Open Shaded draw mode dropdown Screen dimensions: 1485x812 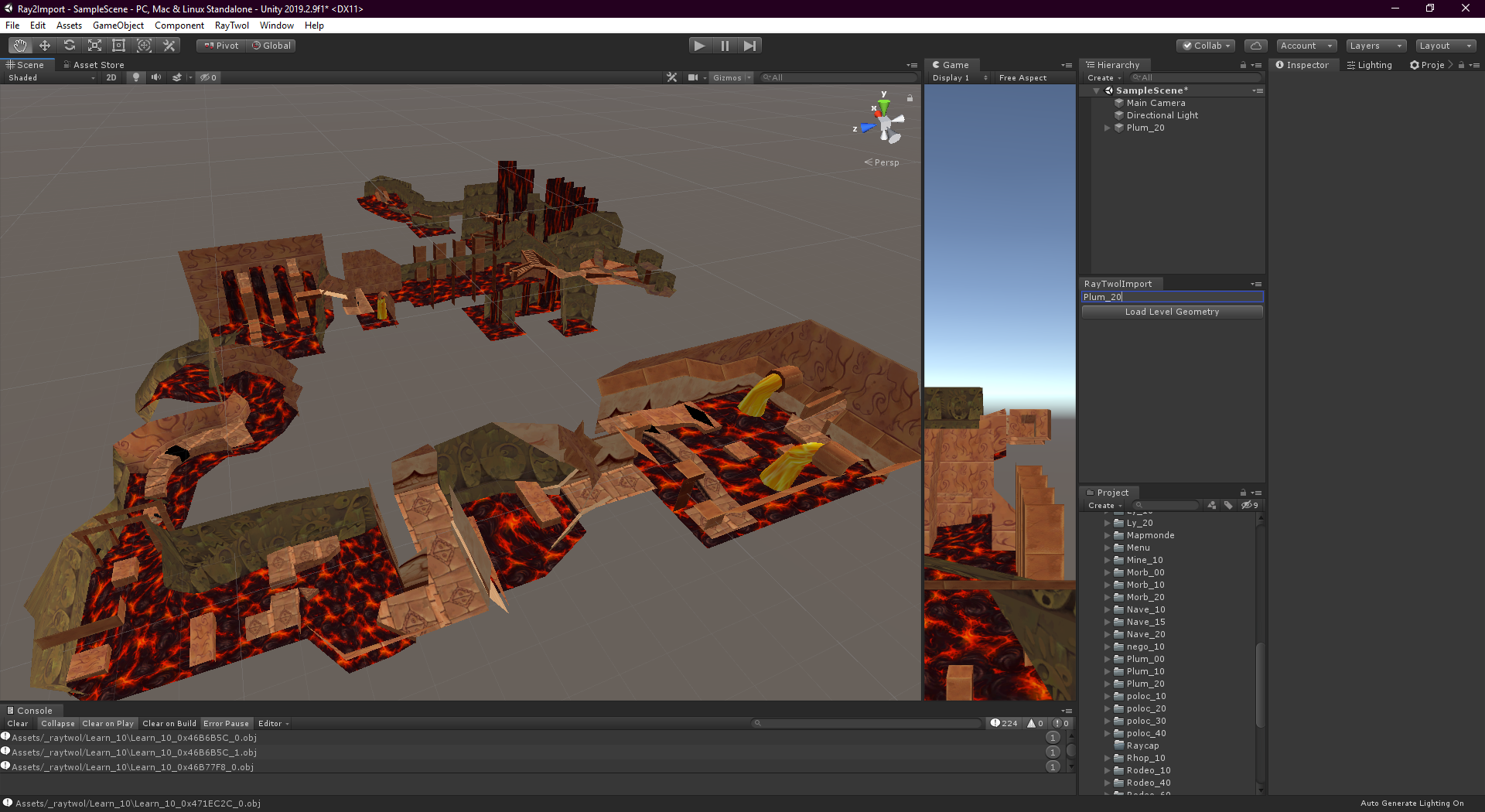pyautogui.click(x=51, y=77)
